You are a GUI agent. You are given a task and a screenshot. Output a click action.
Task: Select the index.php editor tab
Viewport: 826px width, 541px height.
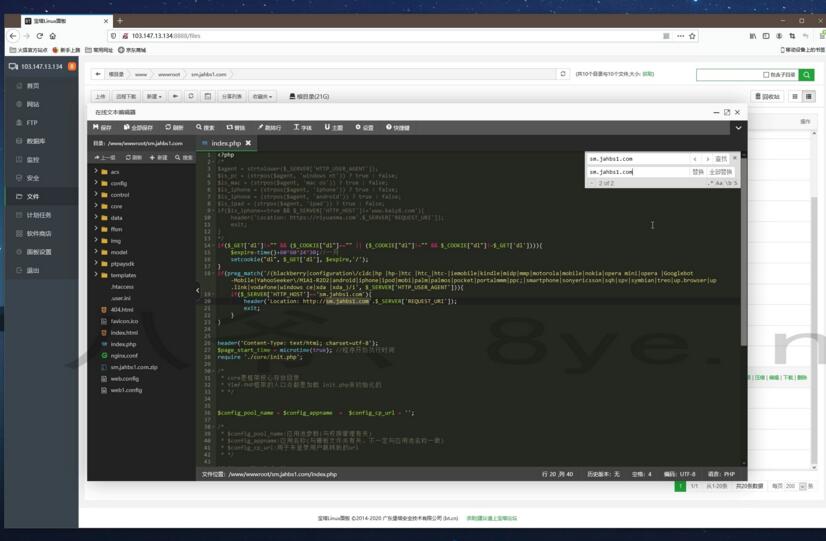[x=225, y=144]
